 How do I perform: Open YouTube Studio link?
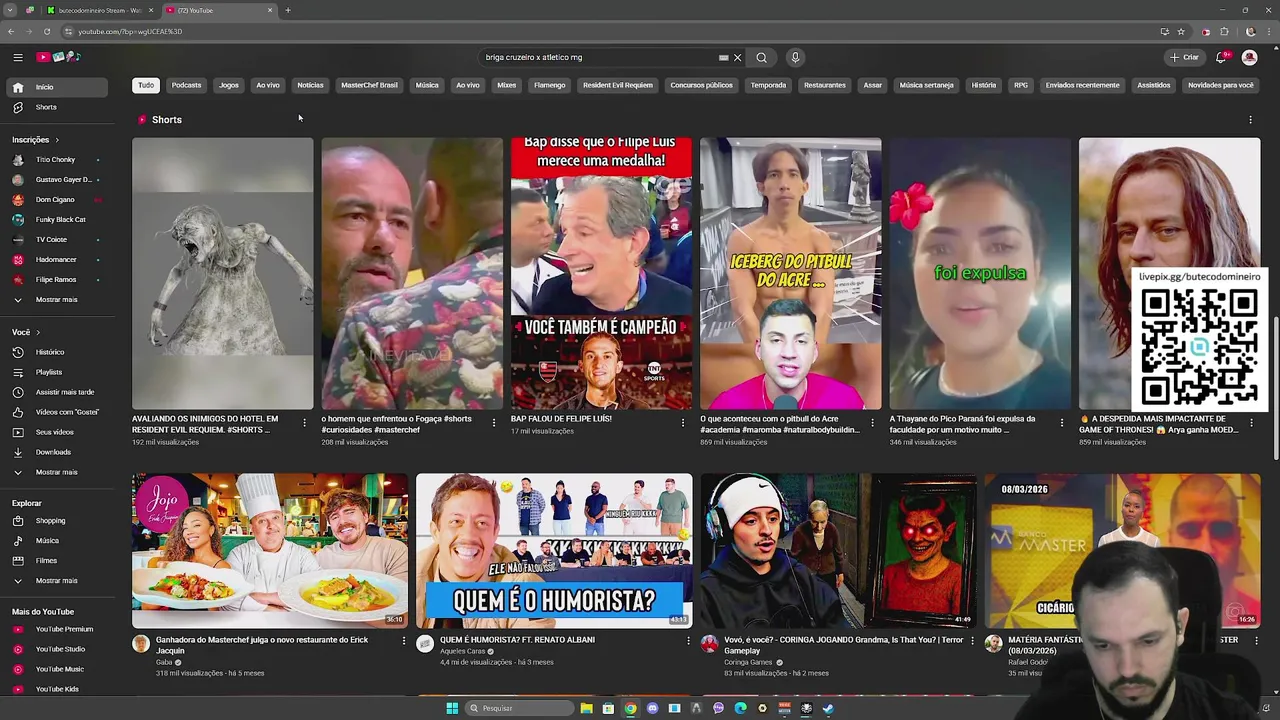tap(58, 649)
